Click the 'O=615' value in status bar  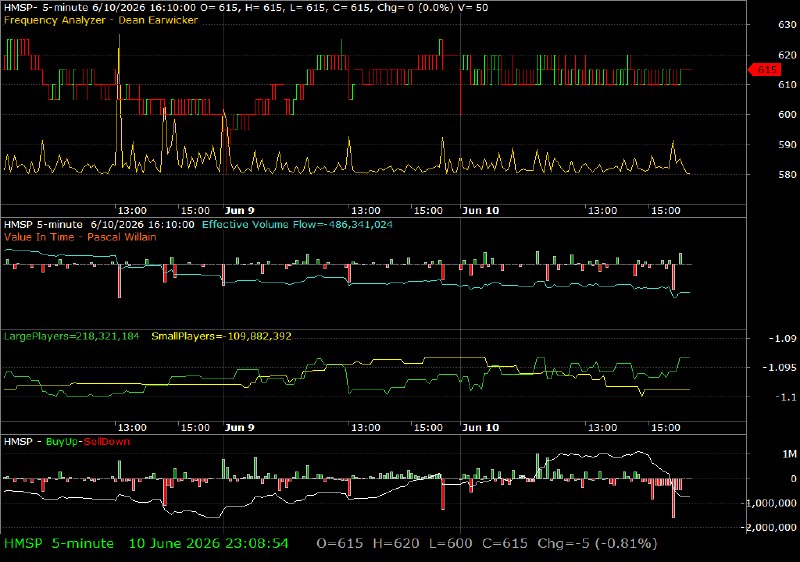(x=340, y=544)
